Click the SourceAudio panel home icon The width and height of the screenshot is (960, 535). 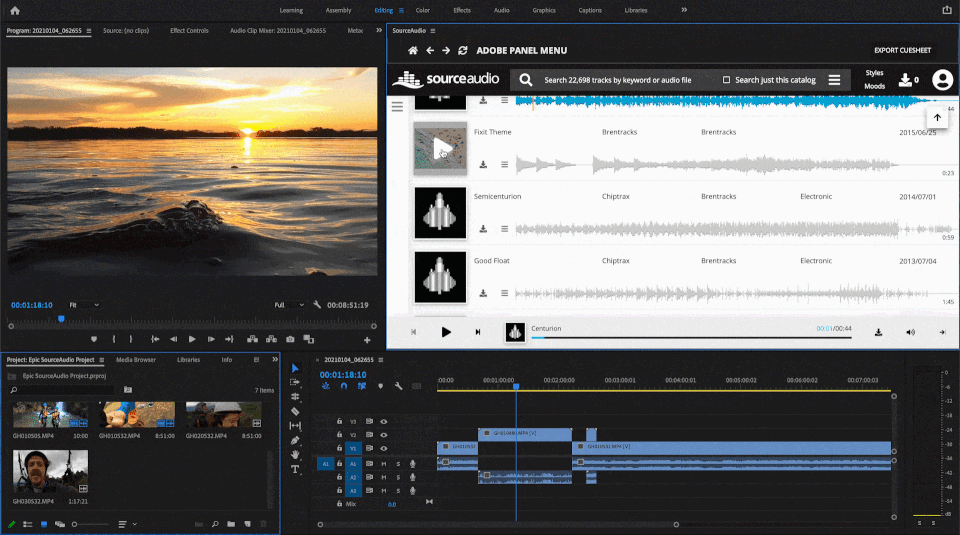tap(413, 51)
